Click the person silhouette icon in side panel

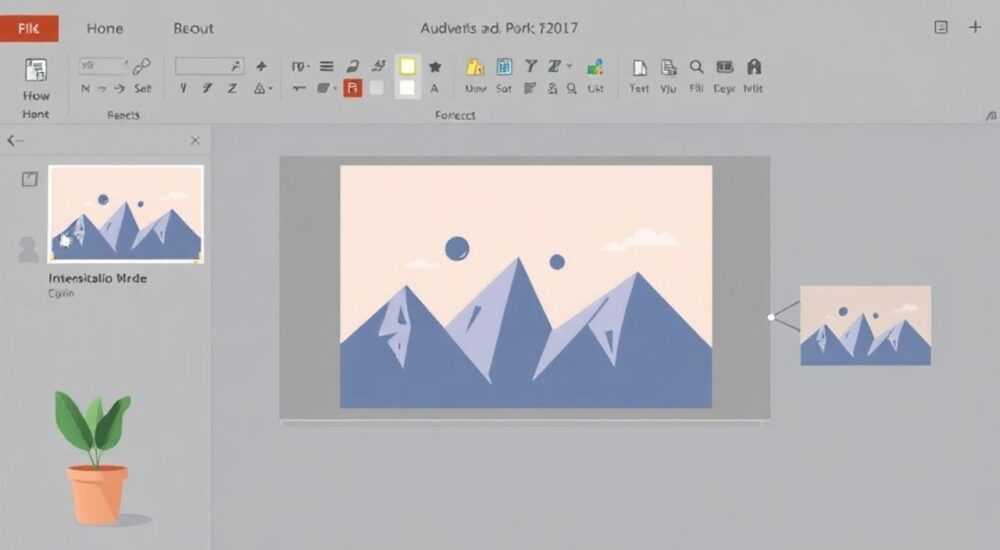pos(28,249)
